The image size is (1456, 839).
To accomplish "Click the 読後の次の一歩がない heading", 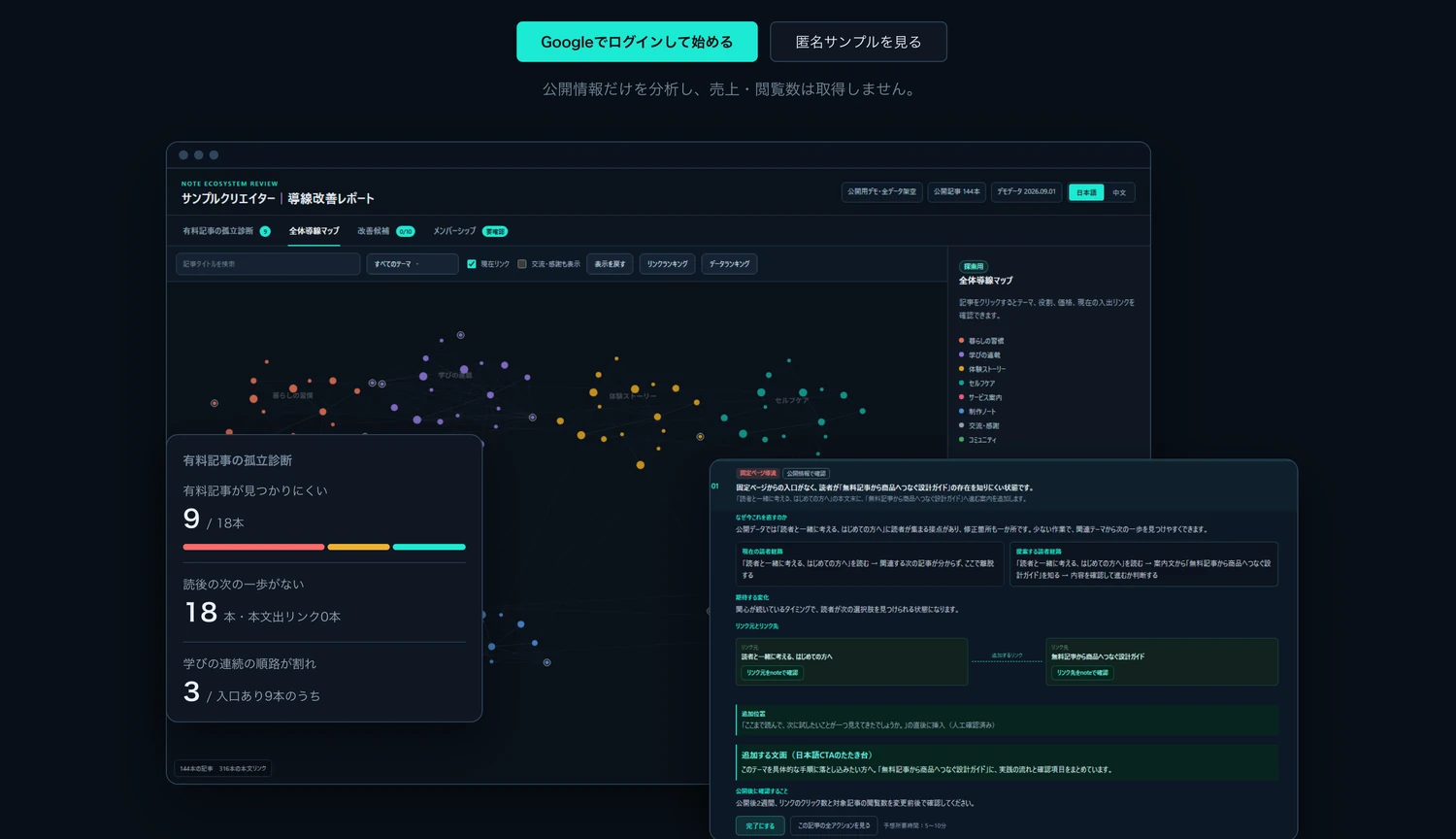I will (x=244, y=585).
